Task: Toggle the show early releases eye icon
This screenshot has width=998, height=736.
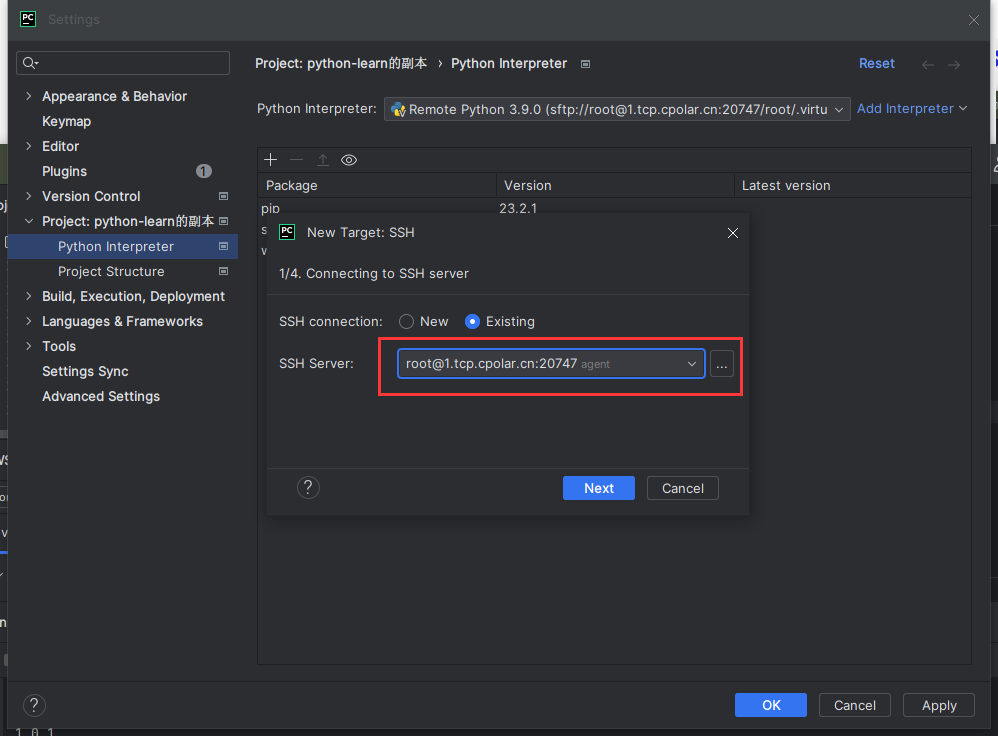Action: coord(349,160)
